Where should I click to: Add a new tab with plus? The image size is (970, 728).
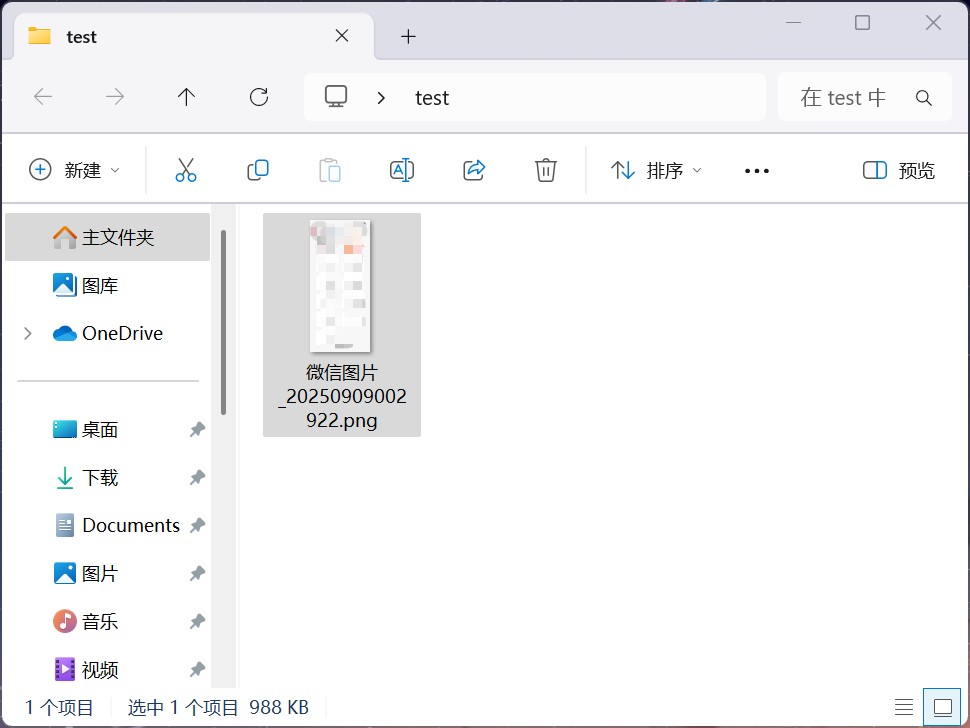pos(408,36)
